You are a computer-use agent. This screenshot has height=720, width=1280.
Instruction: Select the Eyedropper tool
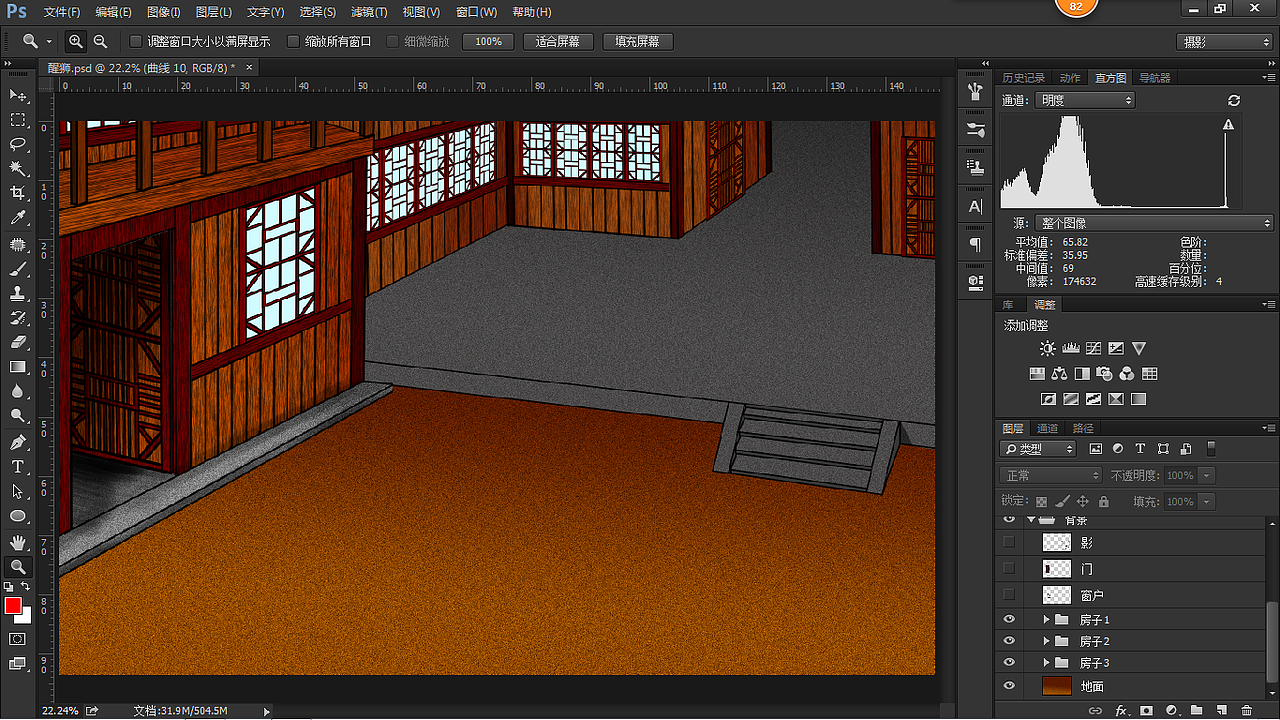(18, 218)
